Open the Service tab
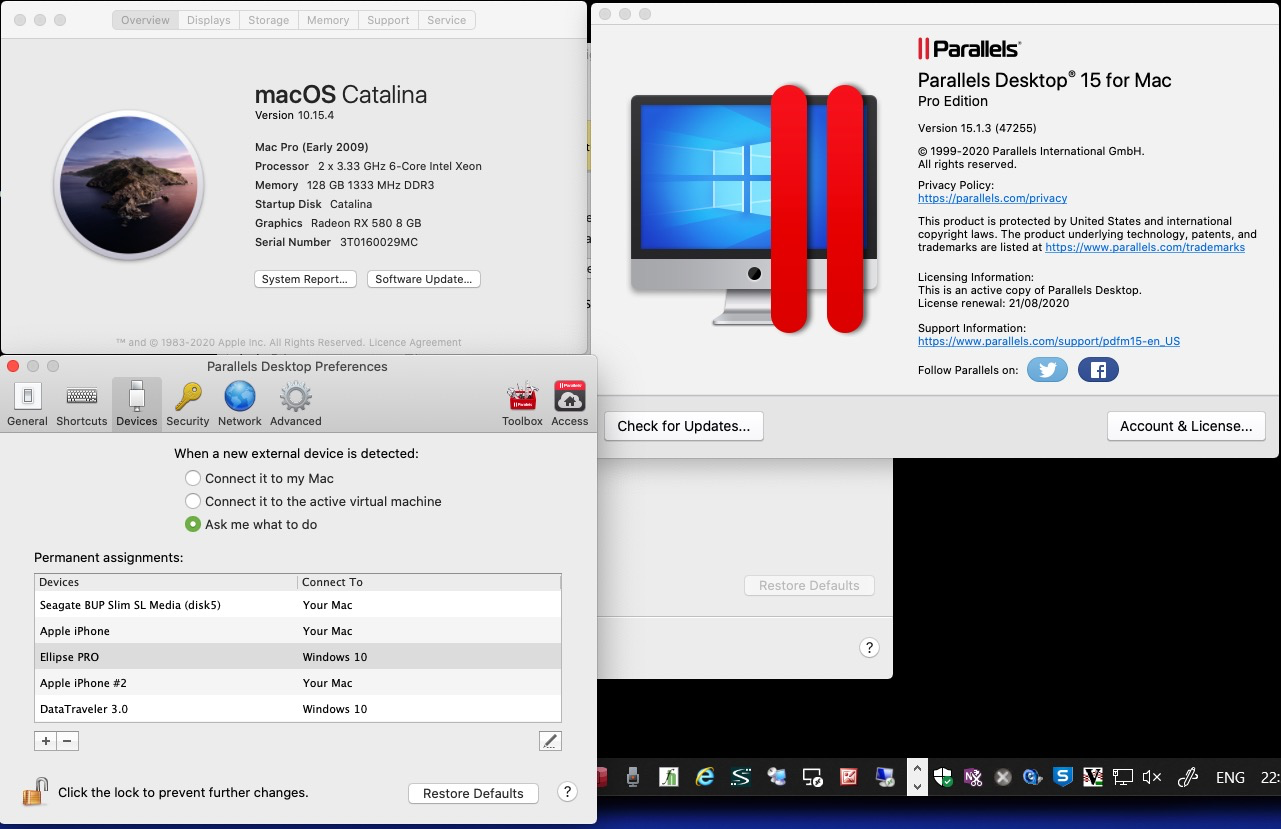This screenshot has height=829, width=1281. pos(447,20)
